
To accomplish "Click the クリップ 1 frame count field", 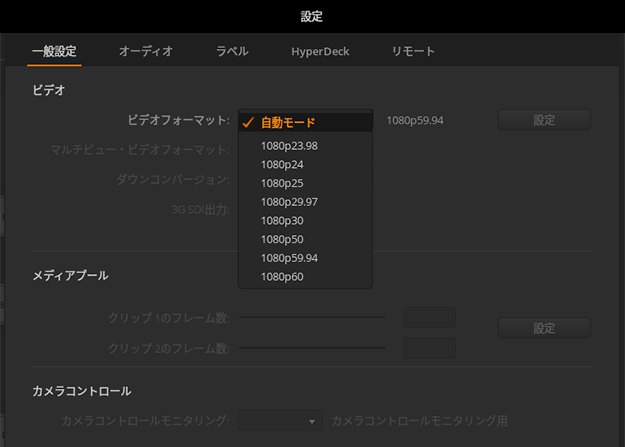I will tap(429, 318).
